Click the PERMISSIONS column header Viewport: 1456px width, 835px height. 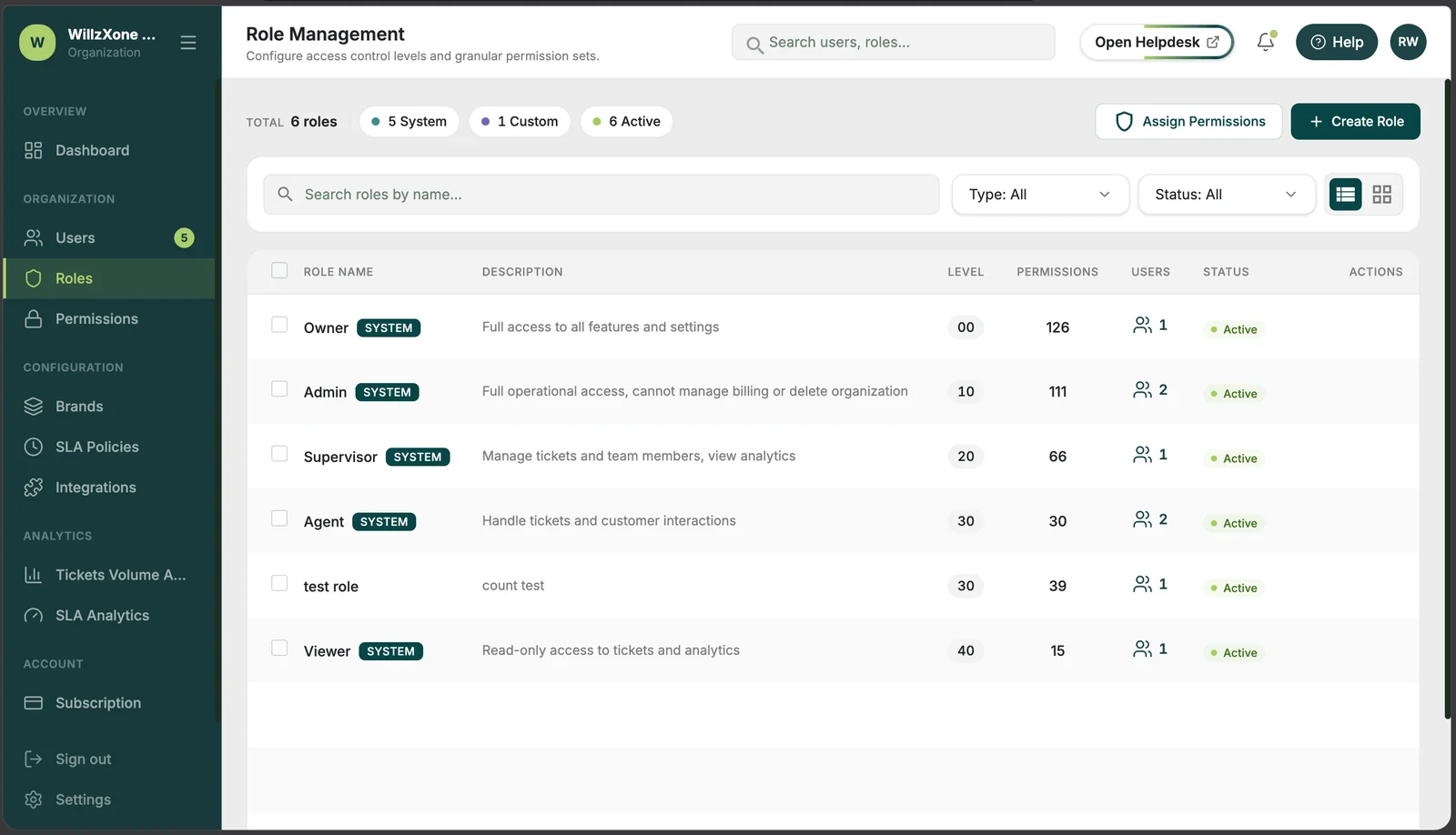[1057, 272]
